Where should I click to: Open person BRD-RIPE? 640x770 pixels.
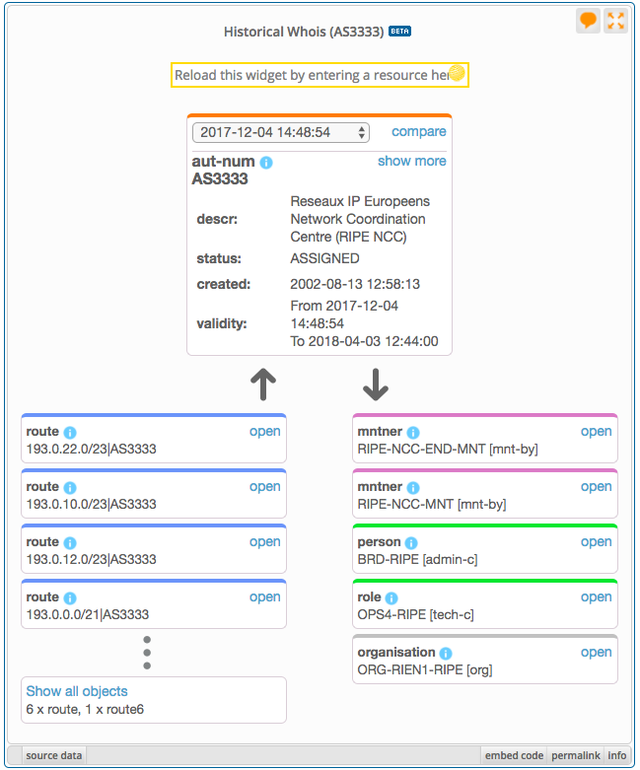point(596,542)
